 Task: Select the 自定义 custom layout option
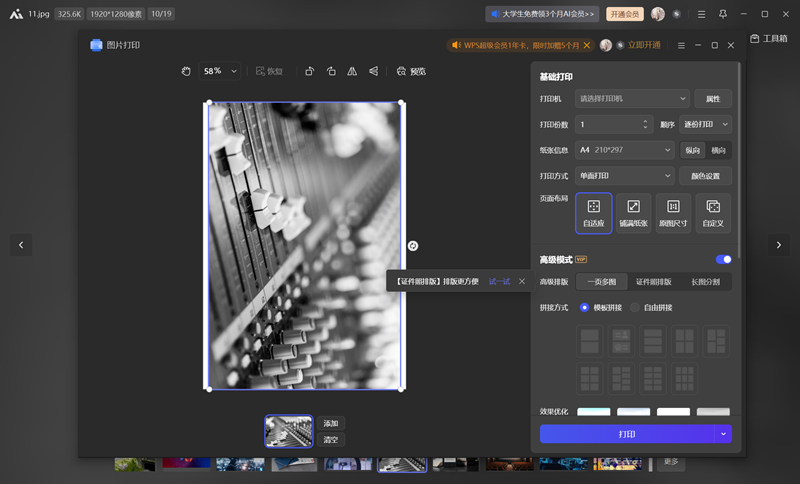pos(713,212)
